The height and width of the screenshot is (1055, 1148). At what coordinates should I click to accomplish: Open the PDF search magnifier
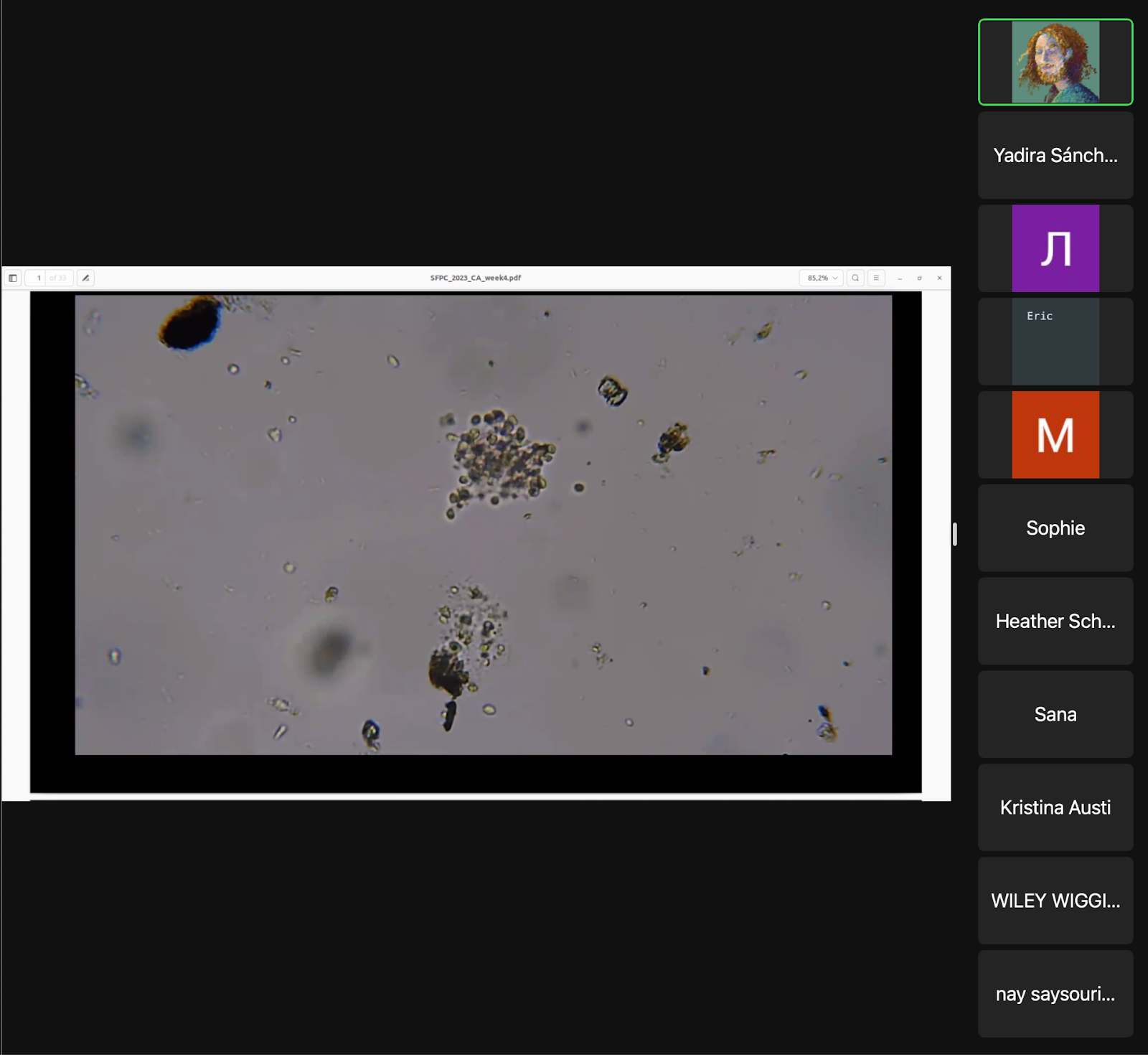tap(855, 278)
